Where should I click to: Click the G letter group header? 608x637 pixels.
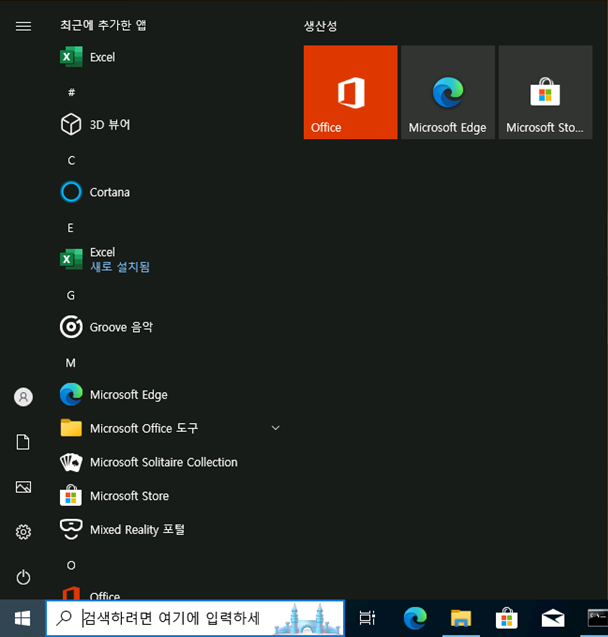tap(71, 295)
